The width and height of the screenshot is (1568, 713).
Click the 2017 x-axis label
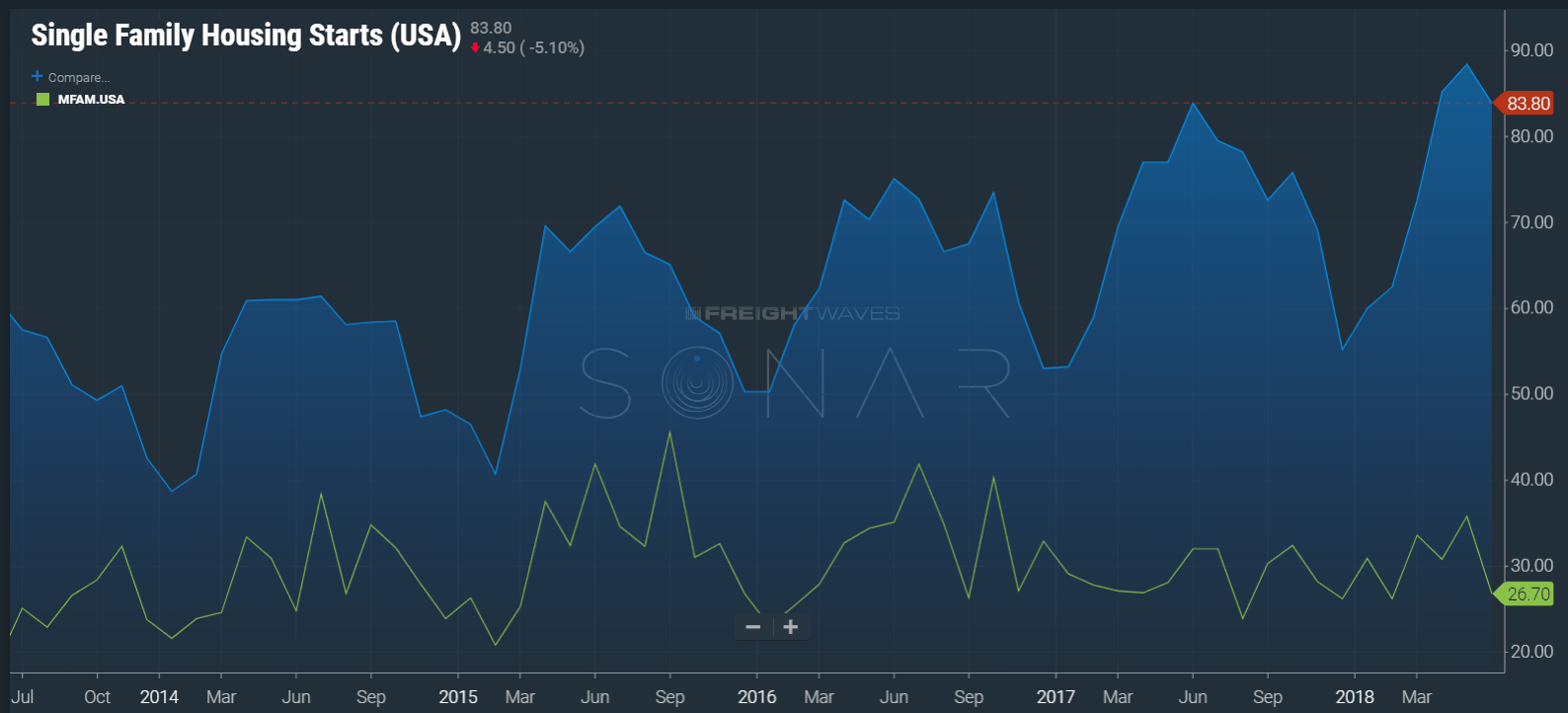pyautogui.click(x=1056, y=697)
